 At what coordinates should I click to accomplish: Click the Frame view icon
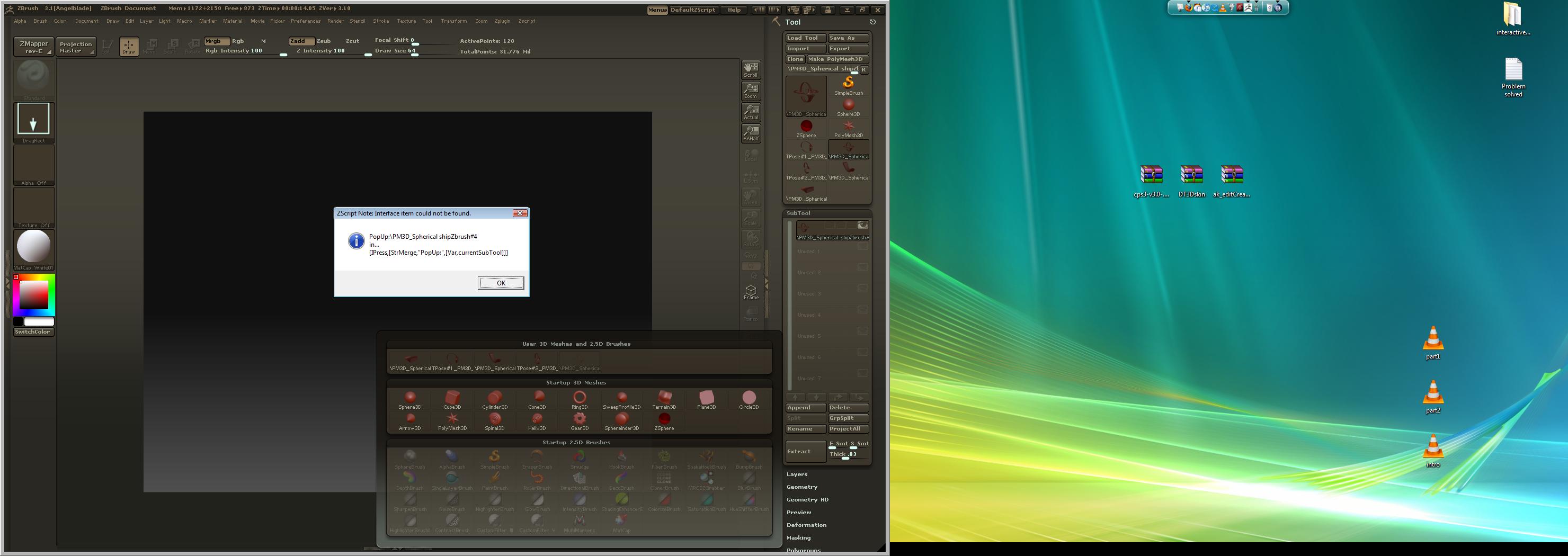coord(751,292)
